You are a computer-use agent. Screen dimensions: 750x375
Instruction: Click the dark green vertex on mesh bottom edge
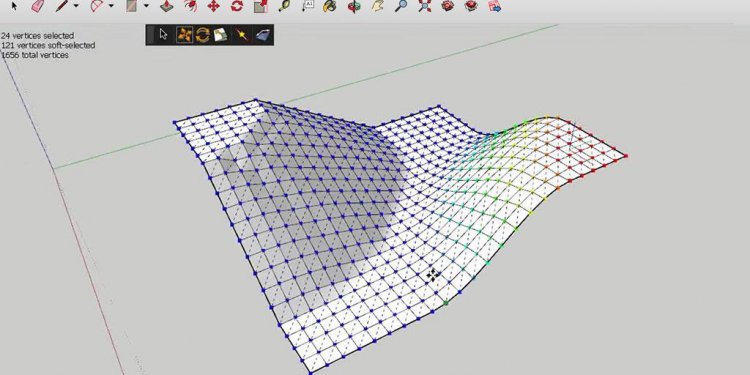point(446,303)
